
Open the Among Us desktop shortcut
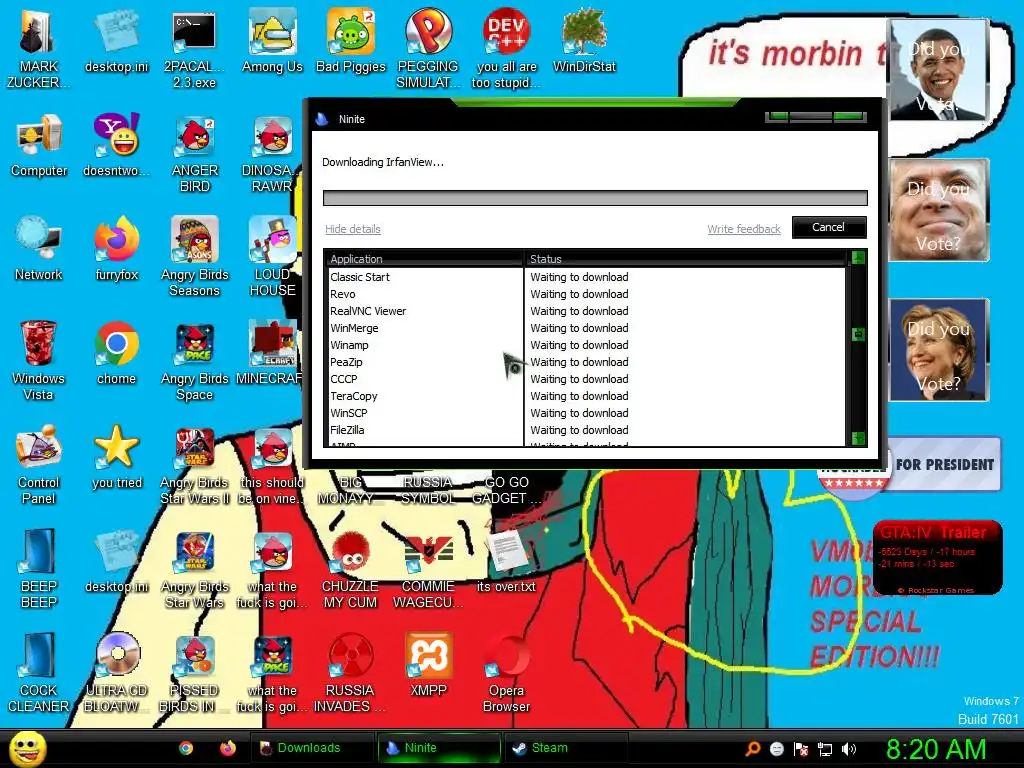(x=272, y=40)
